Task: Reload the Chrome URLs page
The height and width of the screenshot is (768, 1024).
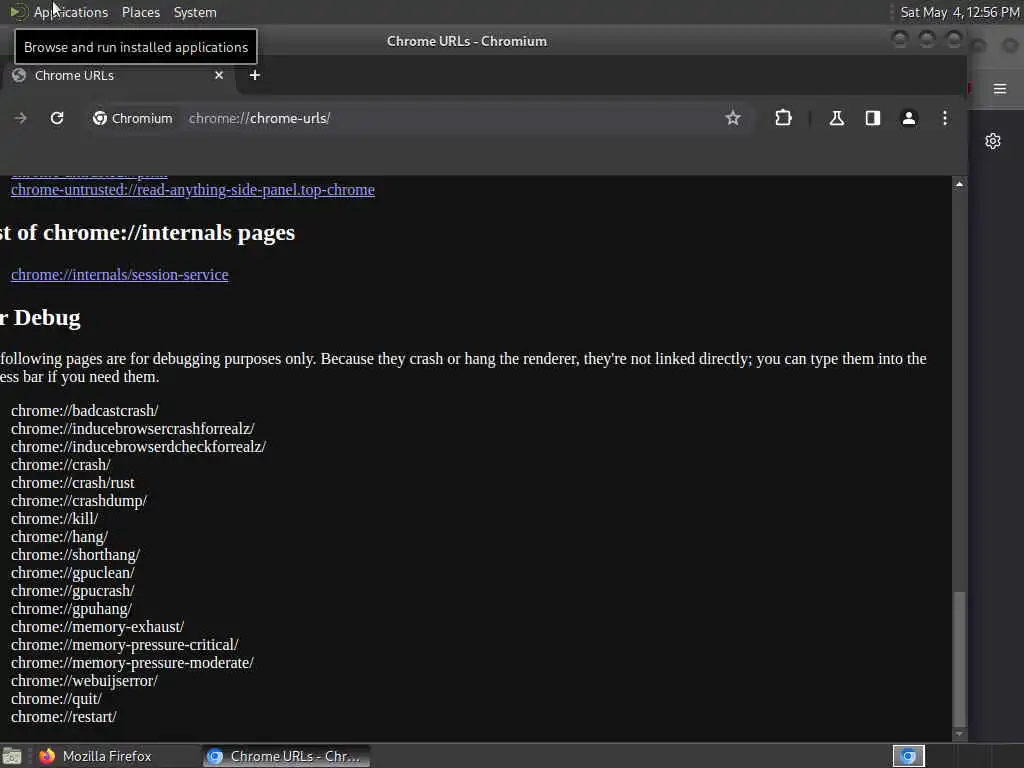Action: (57, 118)
